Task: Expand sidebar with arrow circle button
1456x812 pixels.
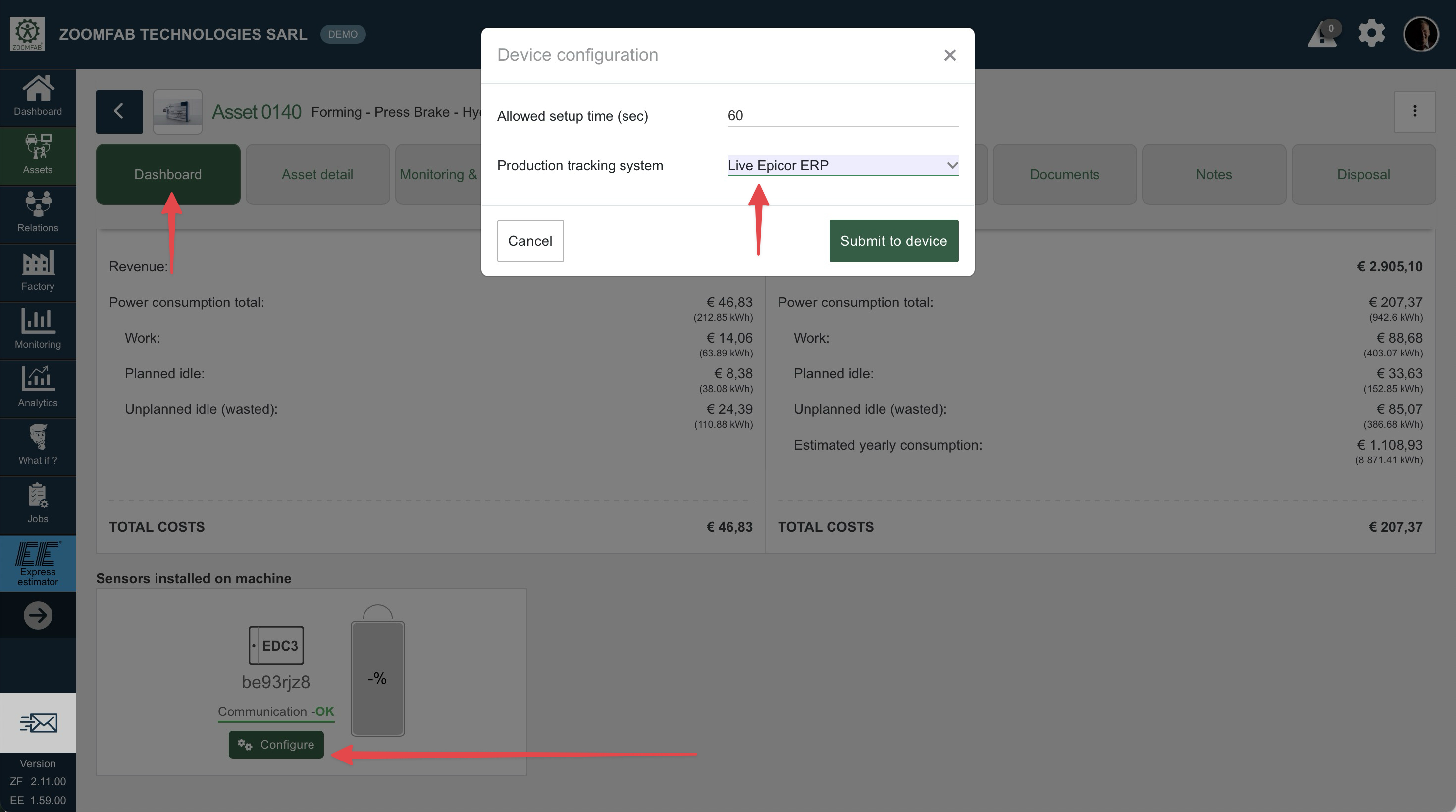Action: [38, 615]
